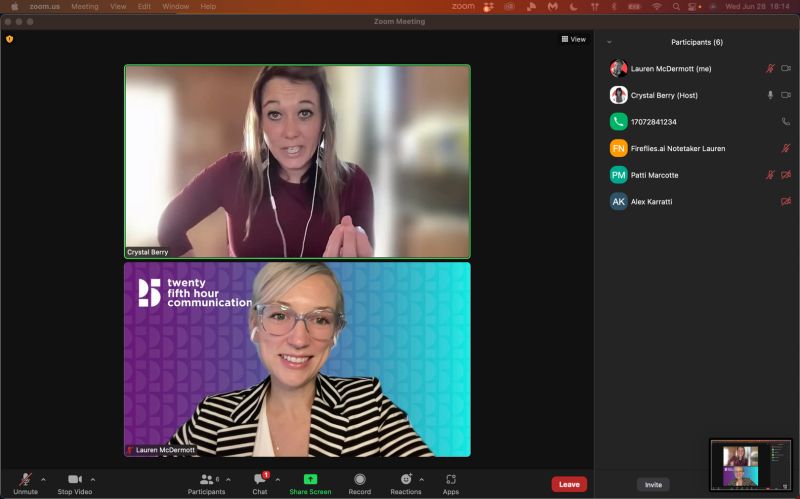Click the picture-in-picture meeting thumbnail
800x499 pixels.
[750, 465]
